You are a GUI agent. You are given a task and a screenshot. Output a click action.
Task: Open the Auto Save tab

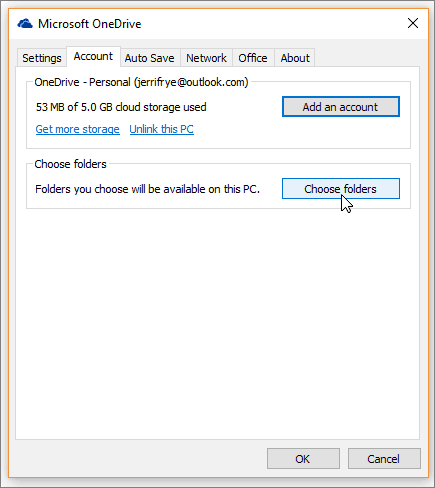pos(150,58)
